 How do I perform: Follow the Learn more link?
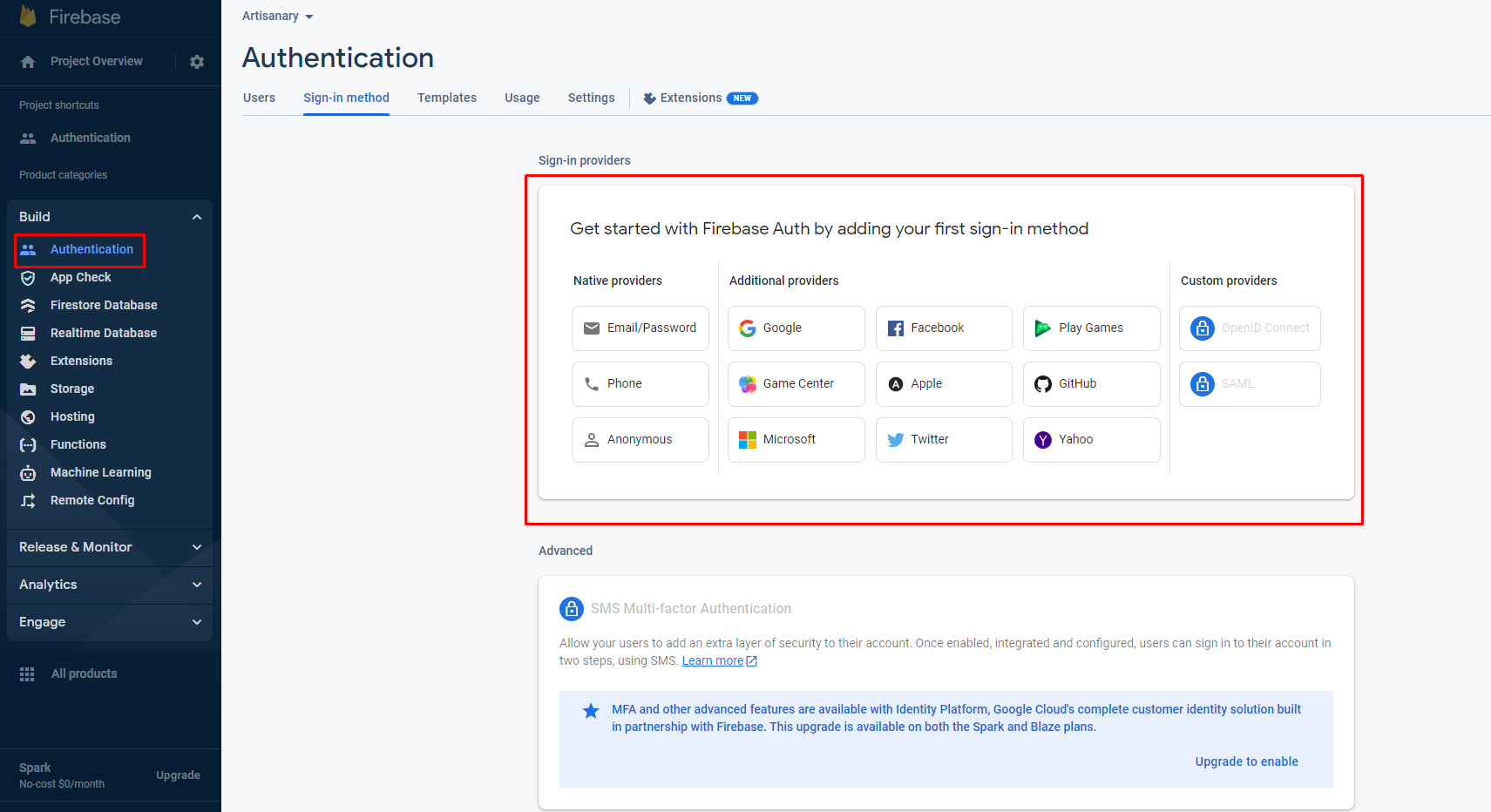(x=719, y=660)
